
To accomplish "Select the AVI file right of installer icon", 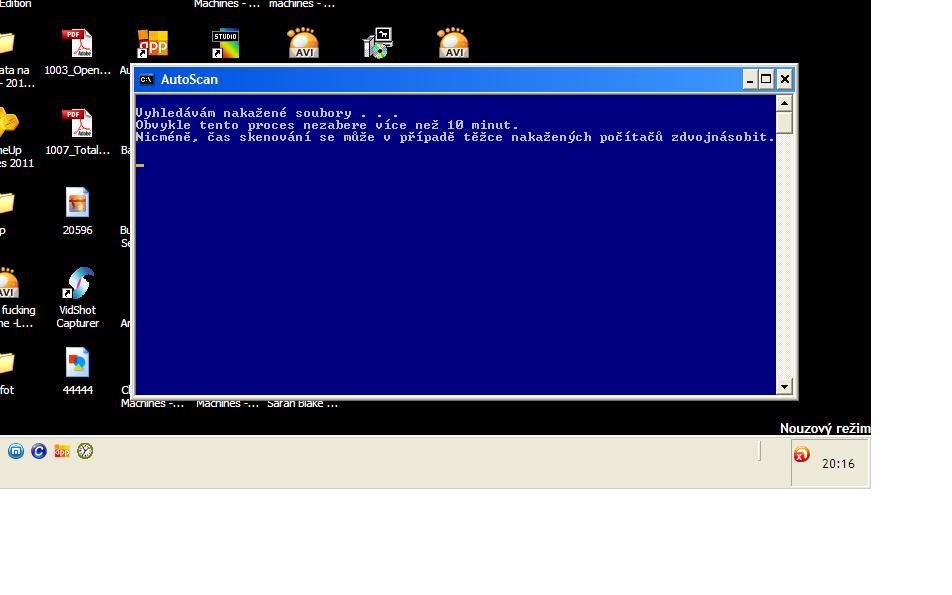I will 453,44.
